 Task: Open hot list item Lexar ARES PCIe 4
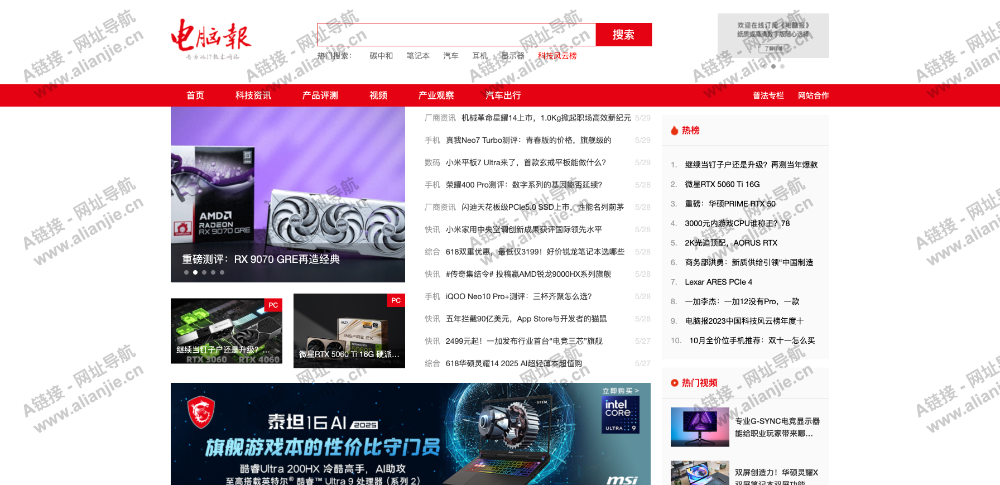[719, 282]
